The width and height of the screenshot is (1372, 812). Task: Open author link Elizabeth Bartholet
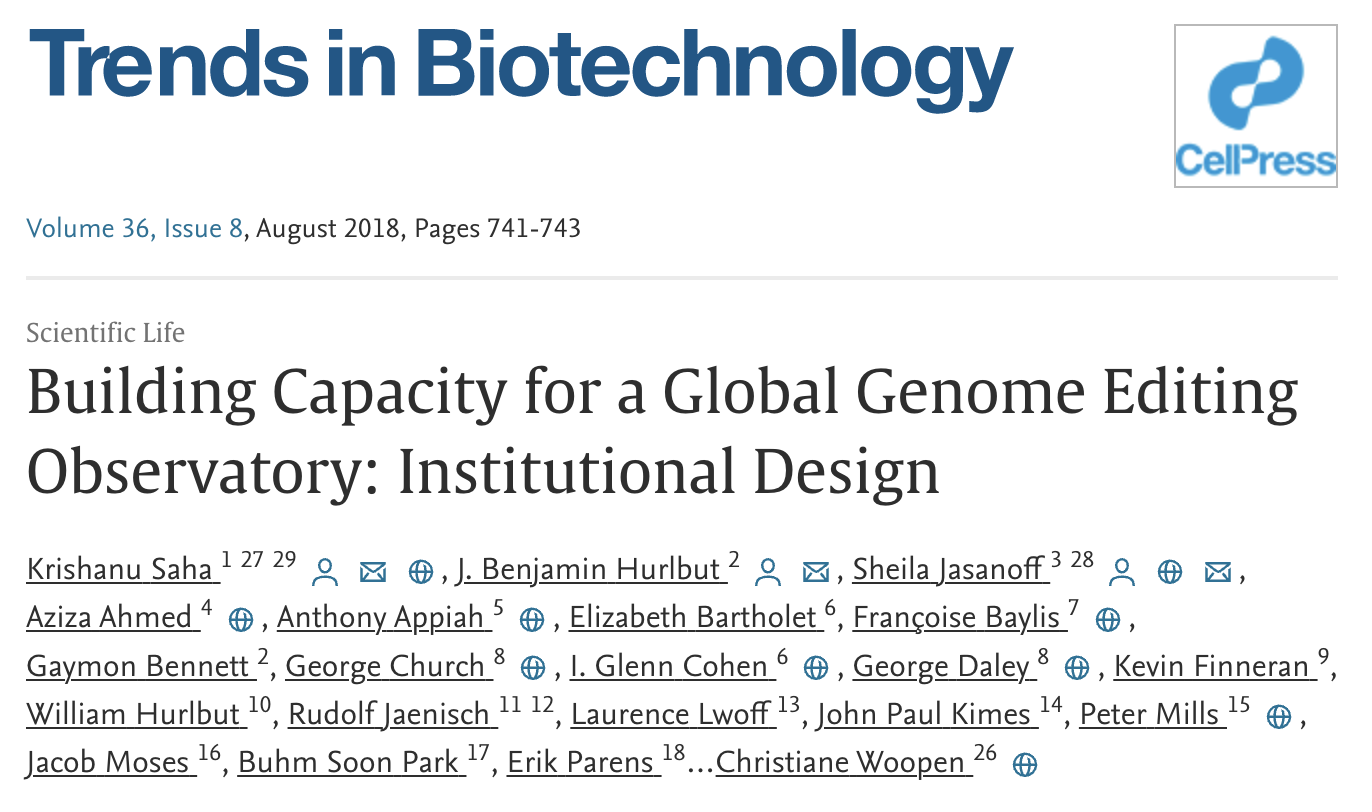pos(694,618)
